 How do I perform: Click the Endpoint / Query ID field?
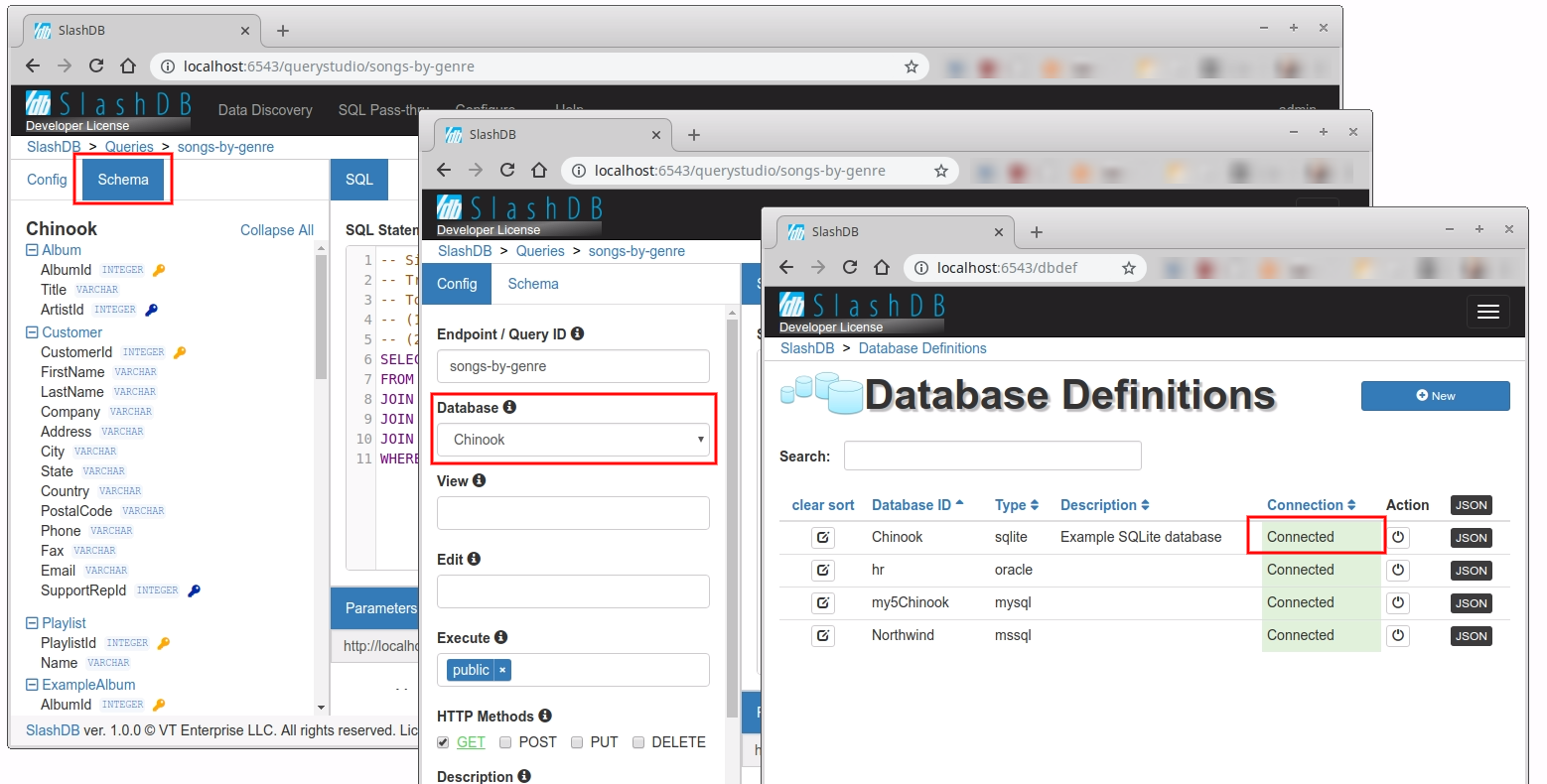(x=573, y=366)
